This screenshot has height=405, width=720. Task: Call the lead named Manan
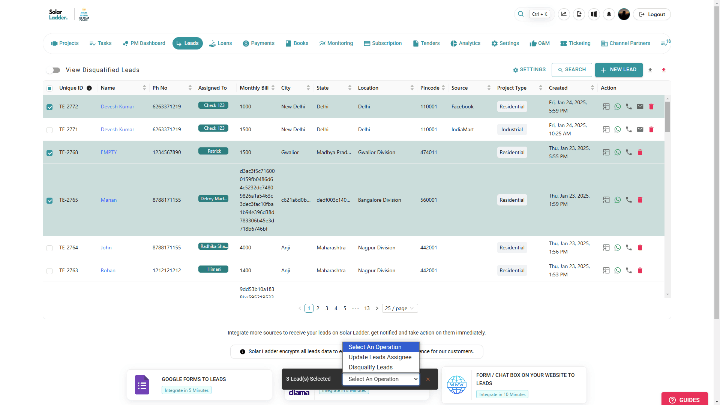(x=628, y=200)
